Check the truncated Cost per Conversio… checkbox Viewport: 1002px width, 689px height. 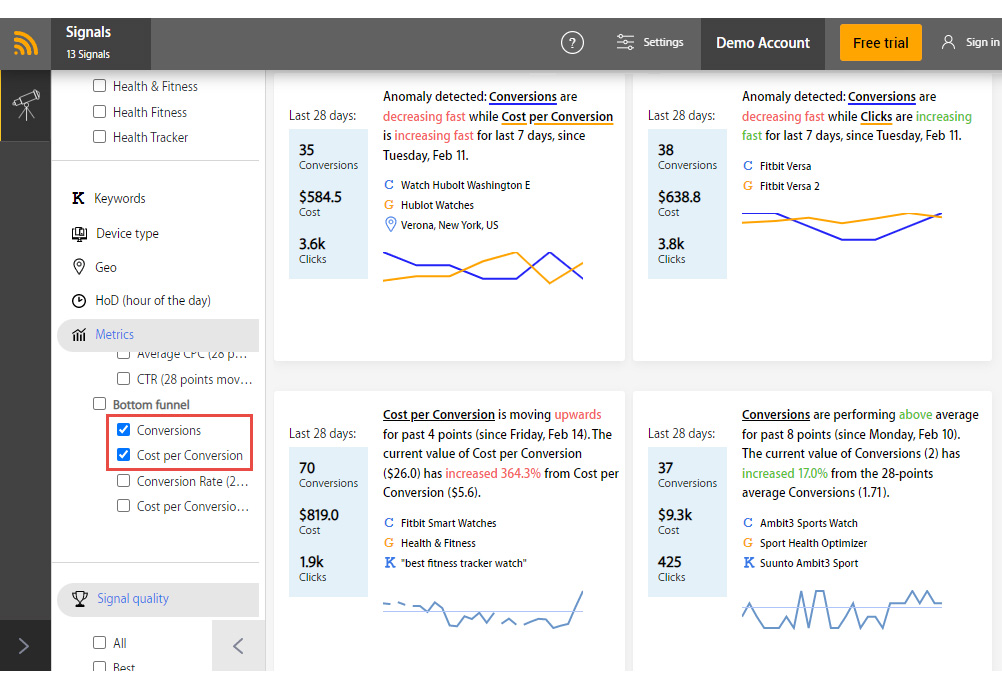[123, 506]
